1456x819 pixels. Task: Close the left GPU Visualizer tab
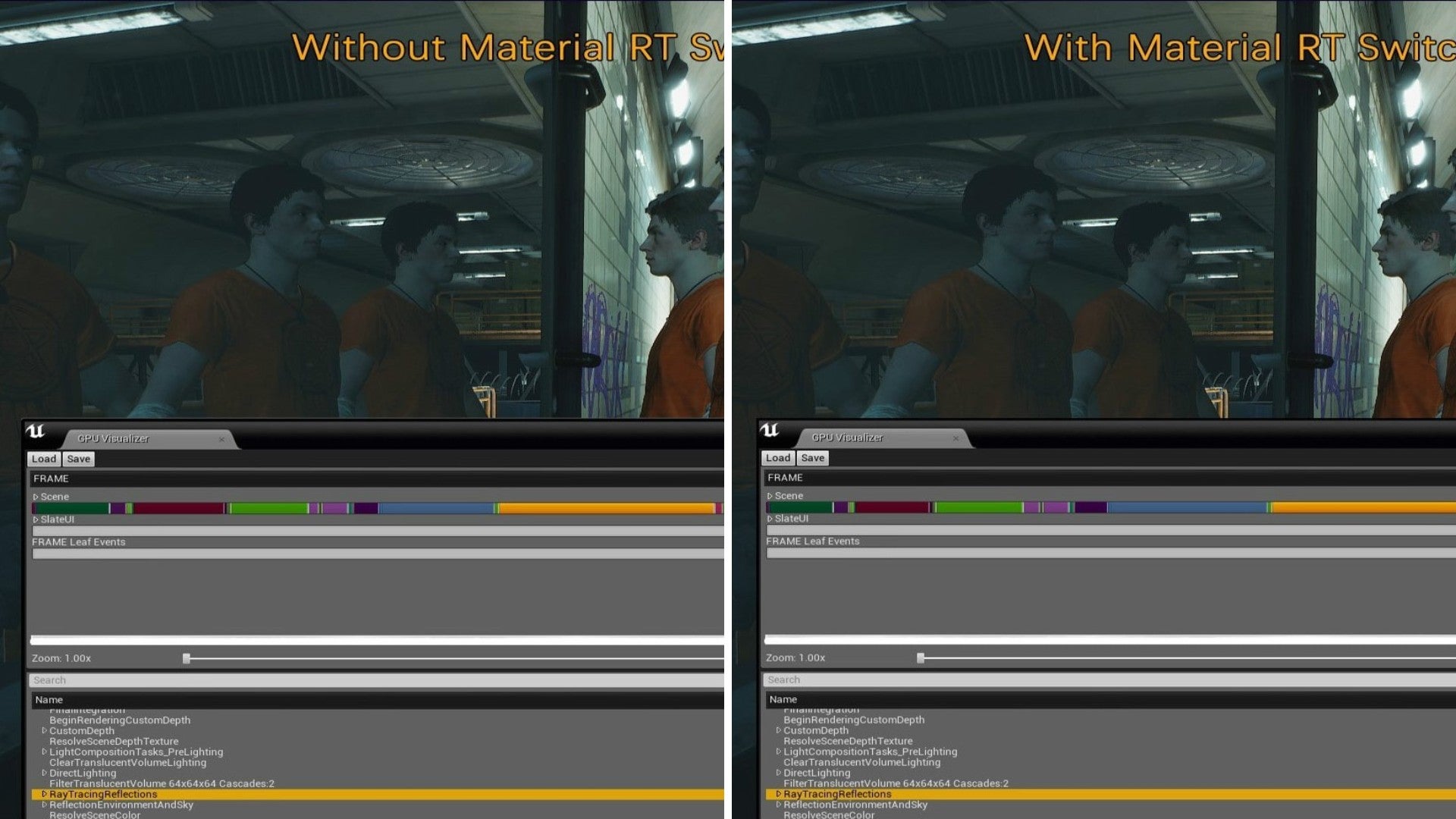point(221,439)
